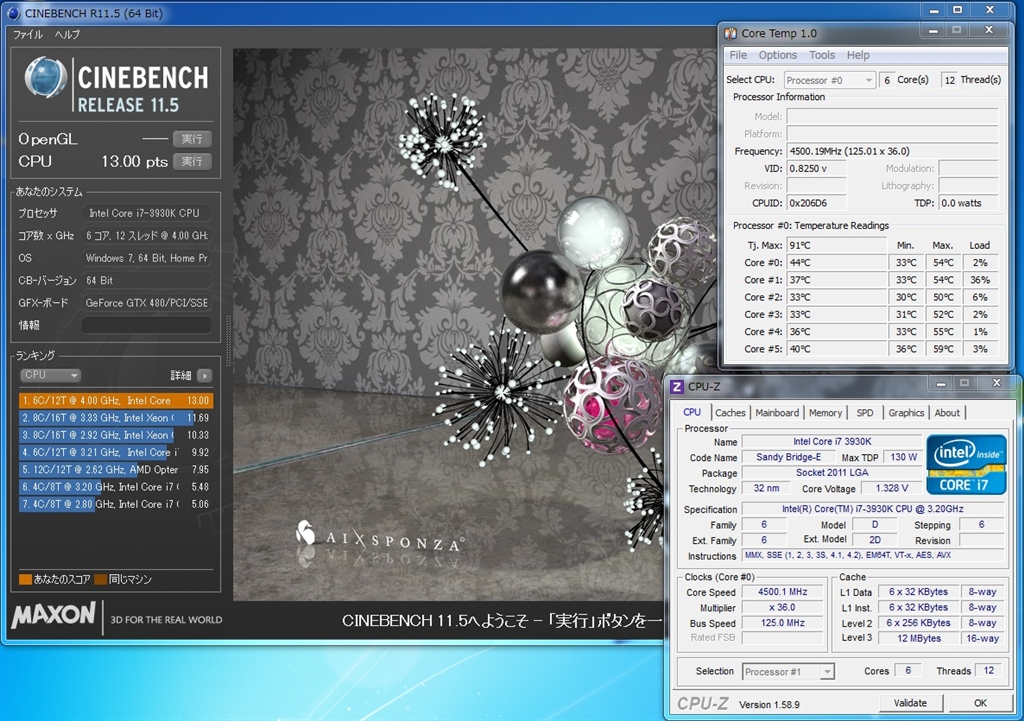Select the AMD Opteron ranking row

click(116, 470)
